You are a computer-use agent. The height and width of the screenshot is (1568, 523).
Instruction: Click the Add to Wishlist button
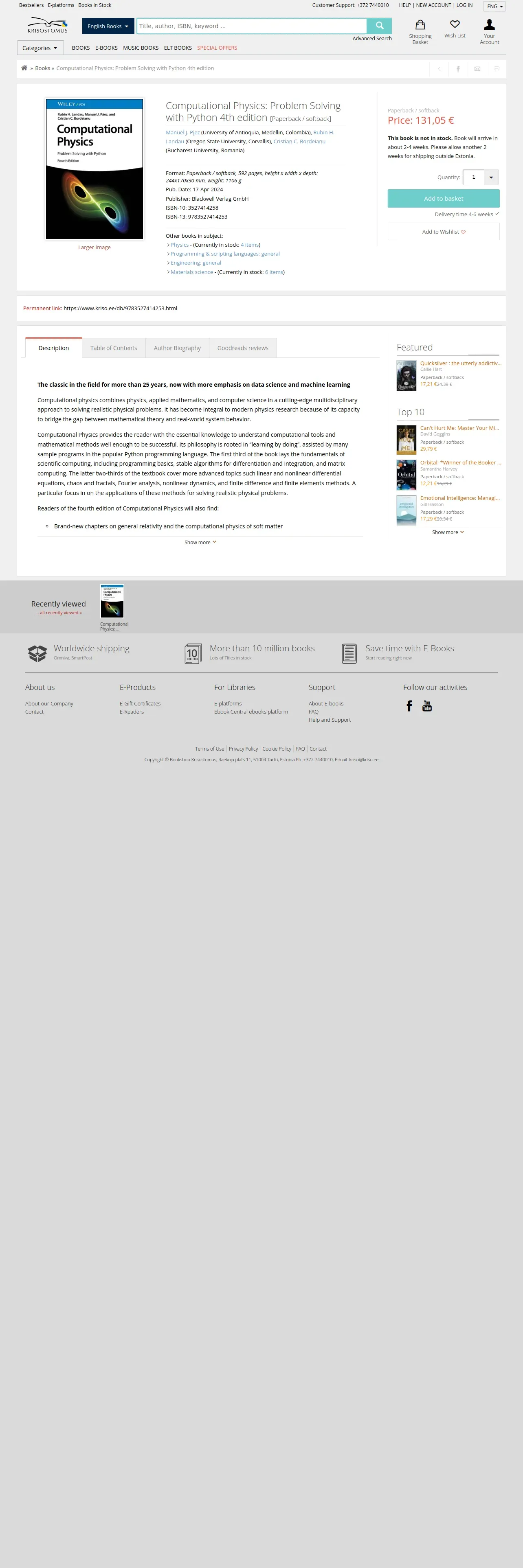click(x=443, y=231)
